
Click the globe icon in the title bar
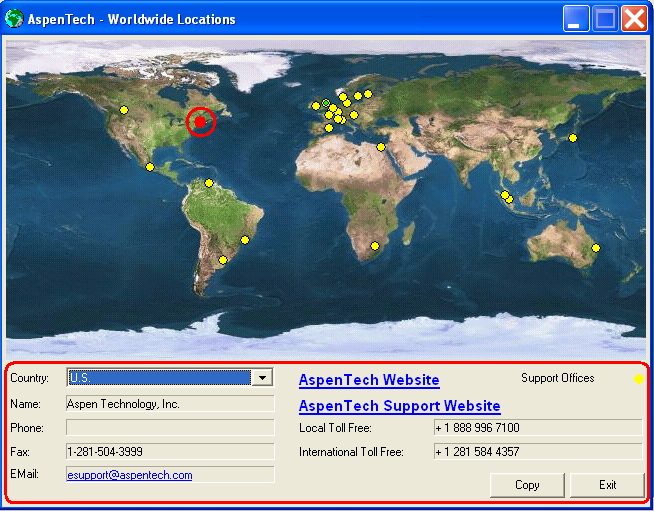tap(14, 19)
